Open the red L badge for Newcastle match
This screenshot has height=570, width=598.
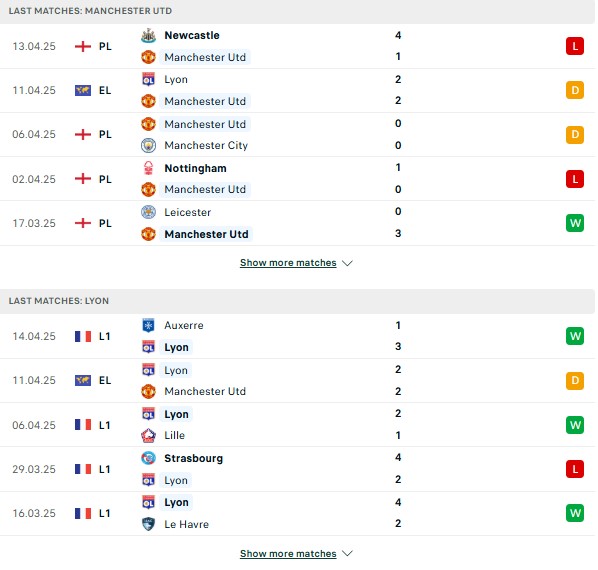pyautogui.click(x=575, y=46)
